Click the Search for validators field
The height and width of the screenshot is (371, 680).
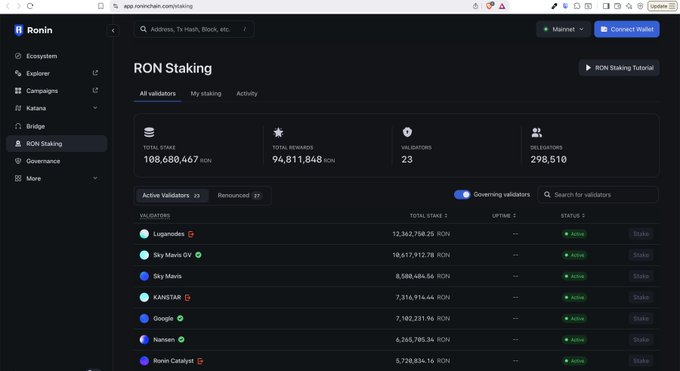click(598, 195)
